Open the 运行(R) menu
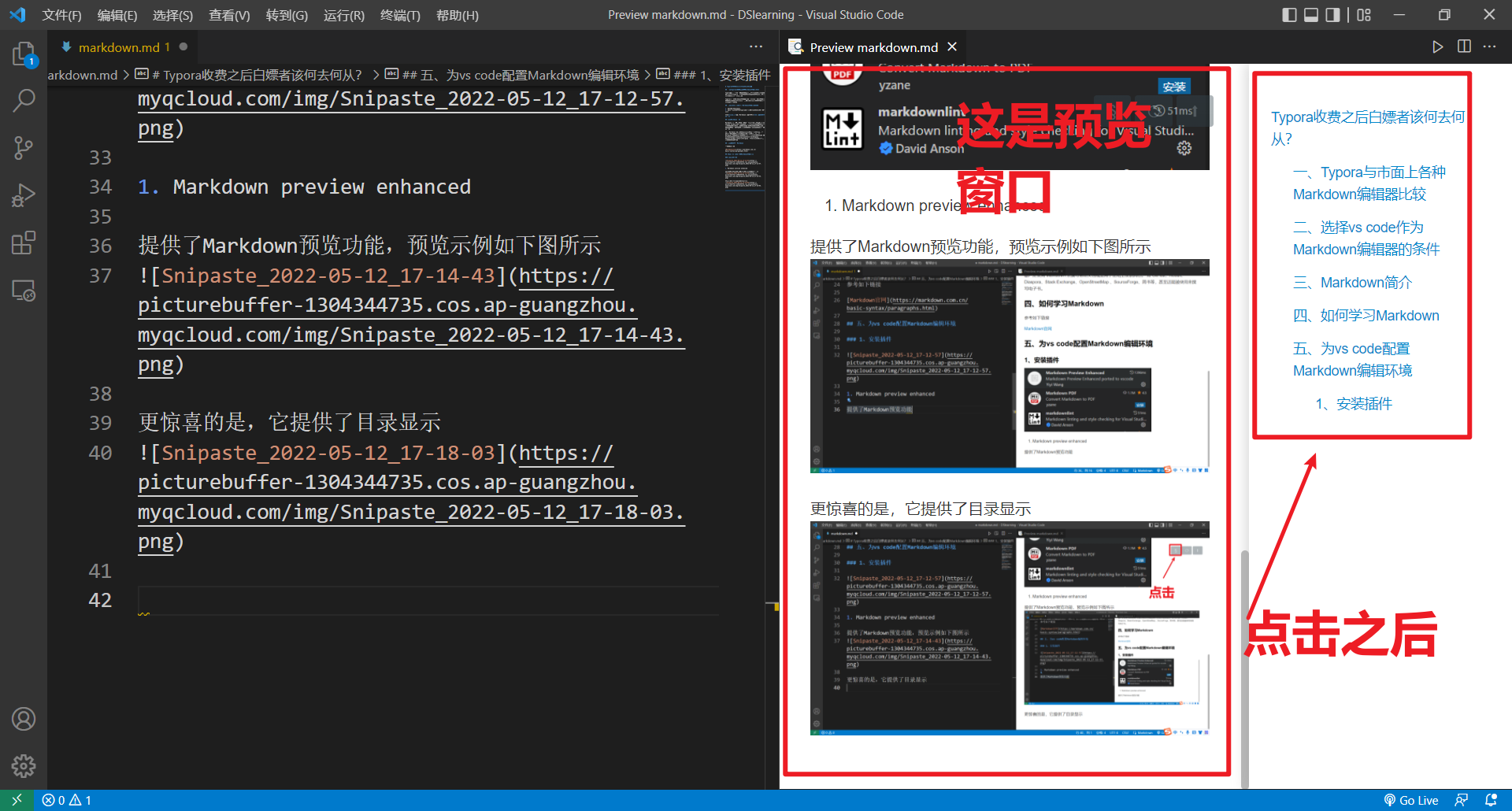Viewport: 1512px width, 811px height. pyautogui.click(x=344, y=15)
